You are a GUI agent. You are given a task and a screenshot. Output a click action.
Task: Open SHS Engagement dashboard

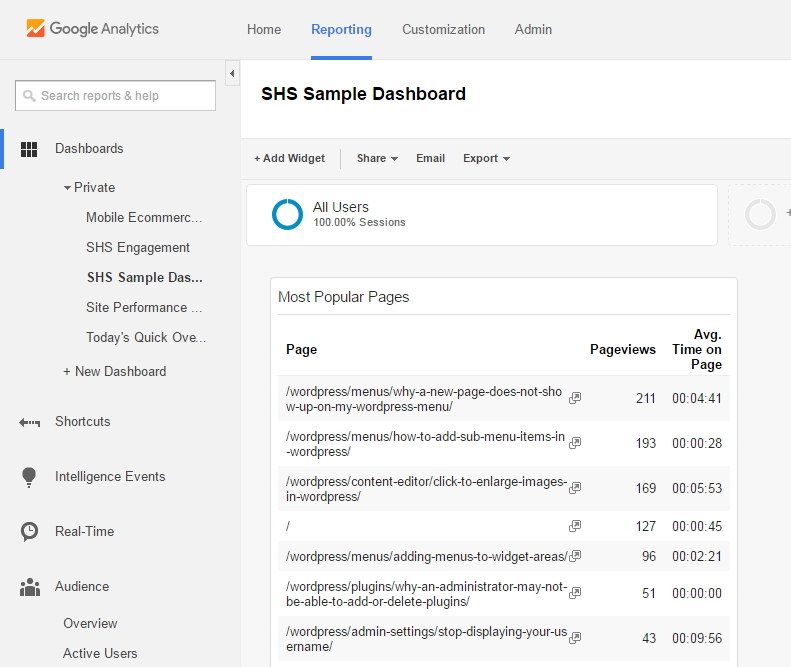(x=138, y=247)
